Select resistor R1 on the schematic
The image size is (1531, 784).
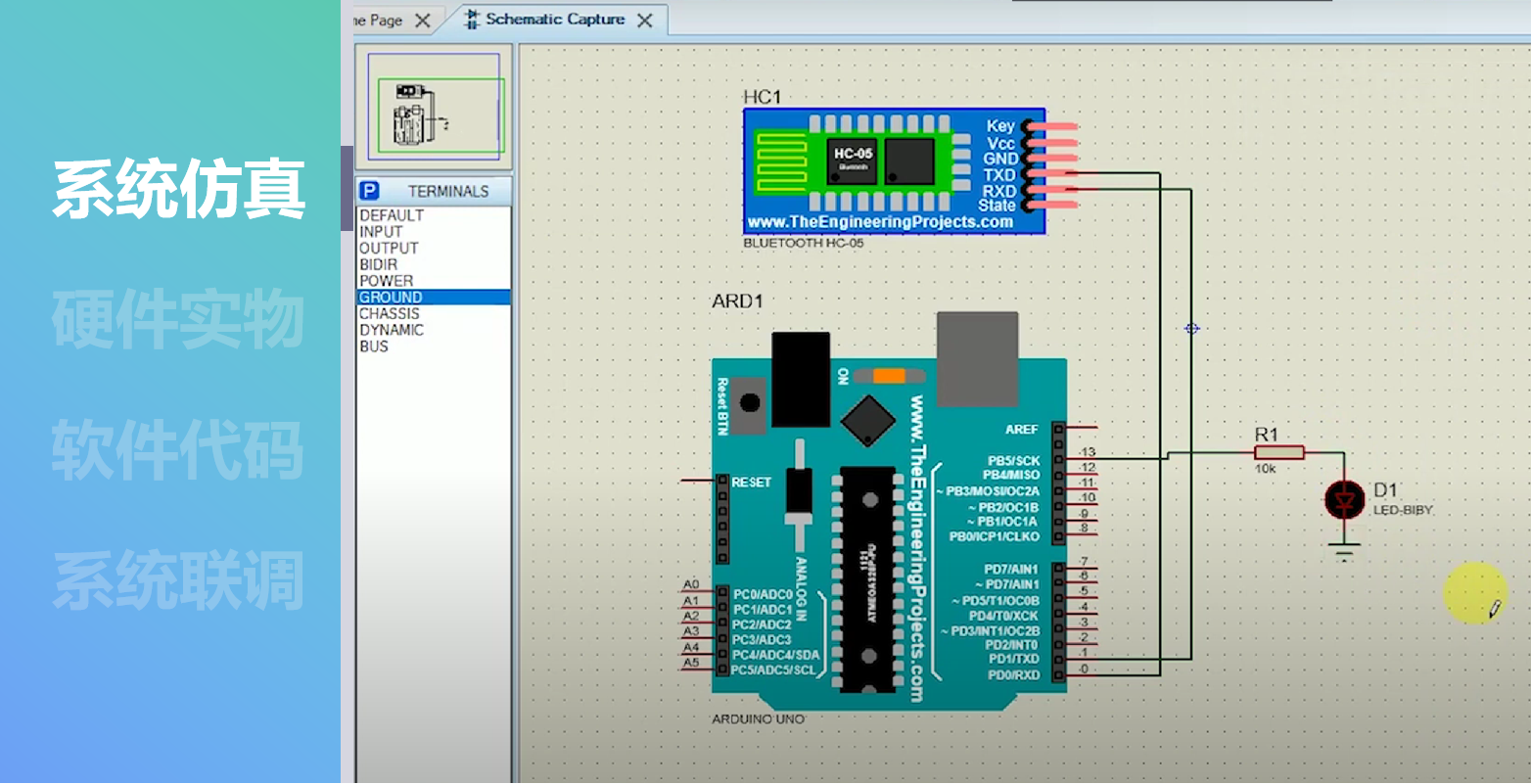[1278, 452]
